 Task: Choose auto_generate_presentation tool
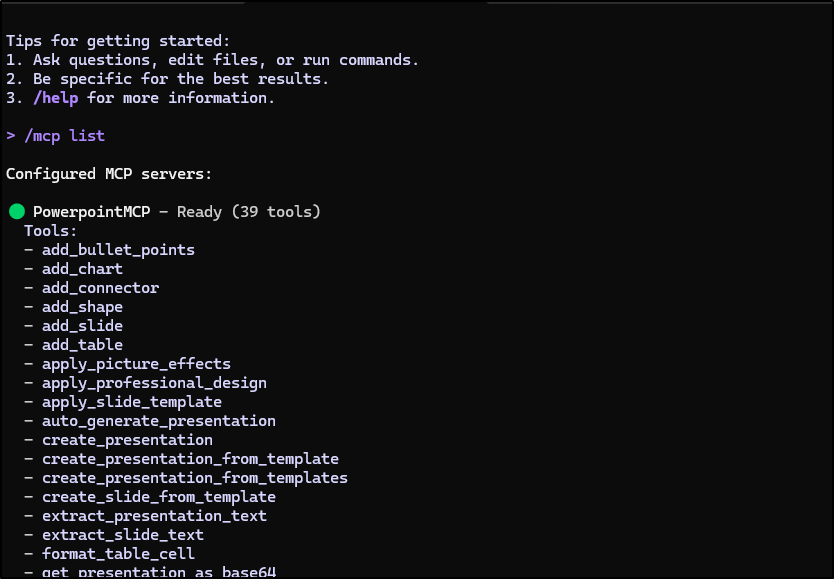[x=158, y=421]
